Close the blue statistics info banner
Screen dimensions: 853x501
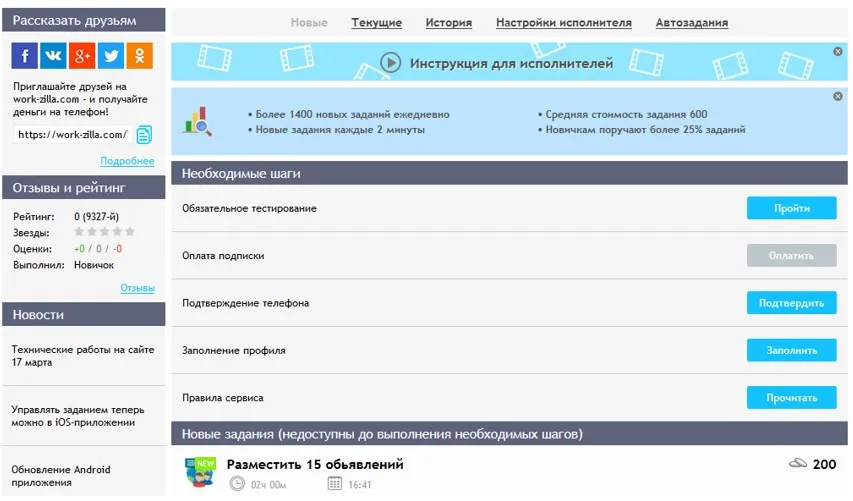click(x=838, y=96)
